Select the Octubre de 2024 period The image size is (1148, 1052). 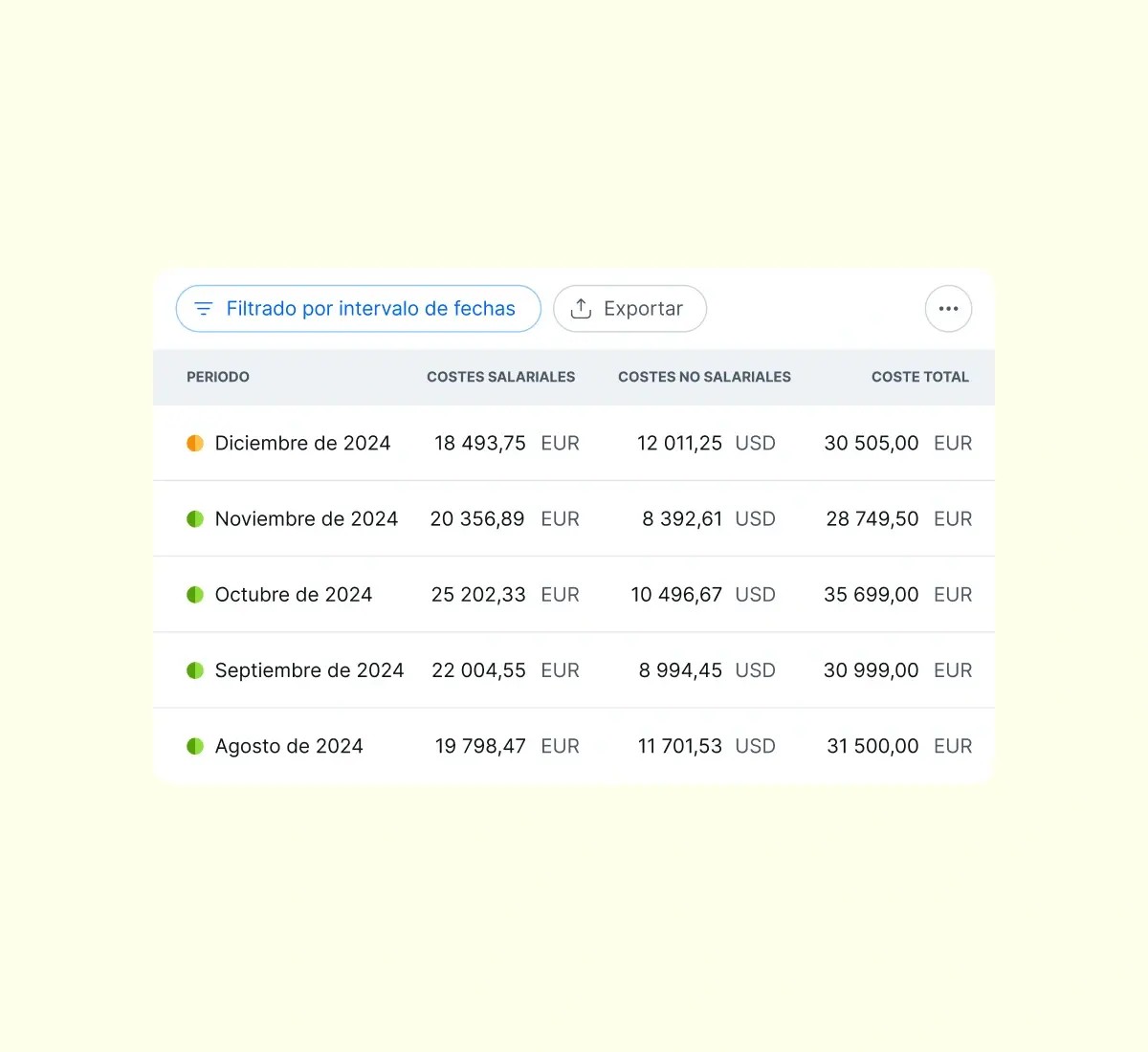[x=294, y=594]
